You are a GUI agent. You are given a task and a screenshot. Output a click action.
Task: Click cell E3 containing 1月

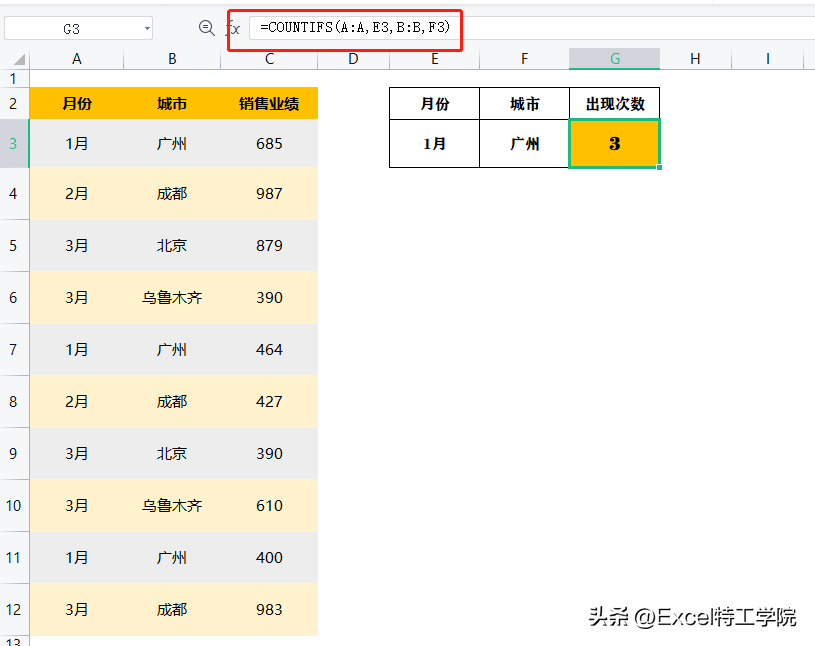[x=435, y=143]
